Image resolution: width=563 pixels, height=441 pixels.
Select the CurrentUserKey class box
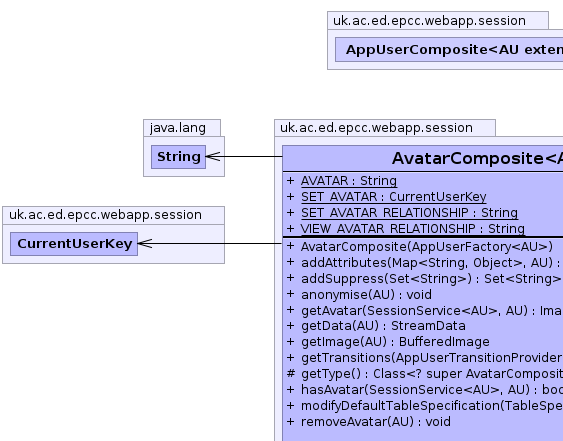(x=74, y=244)
